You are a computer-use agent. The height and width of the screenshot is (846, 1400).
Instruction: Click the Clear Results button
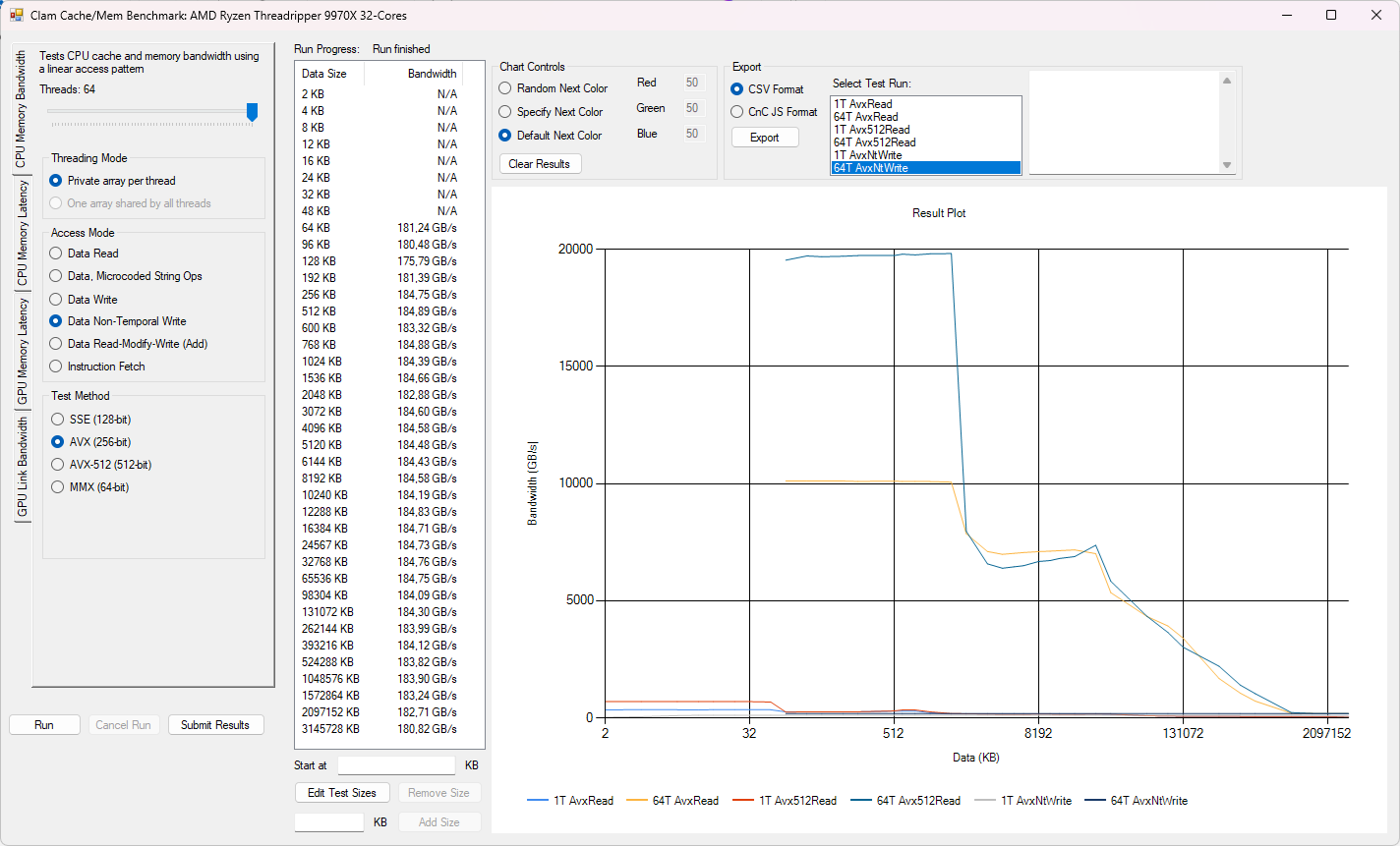[540, 164]
